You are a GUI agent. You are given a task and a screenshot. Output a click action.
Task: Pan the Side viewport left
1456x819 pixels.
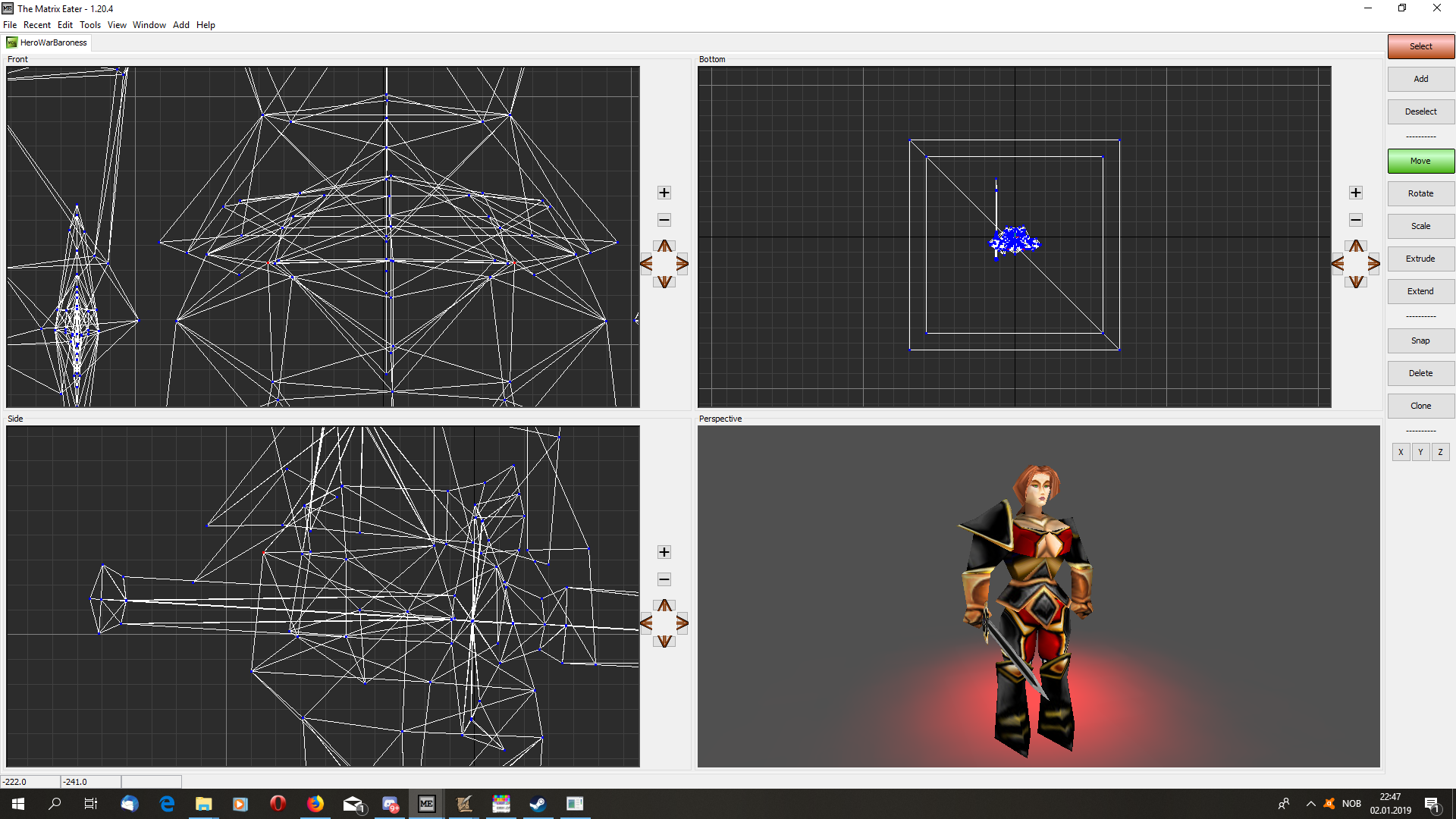point(646,623)
